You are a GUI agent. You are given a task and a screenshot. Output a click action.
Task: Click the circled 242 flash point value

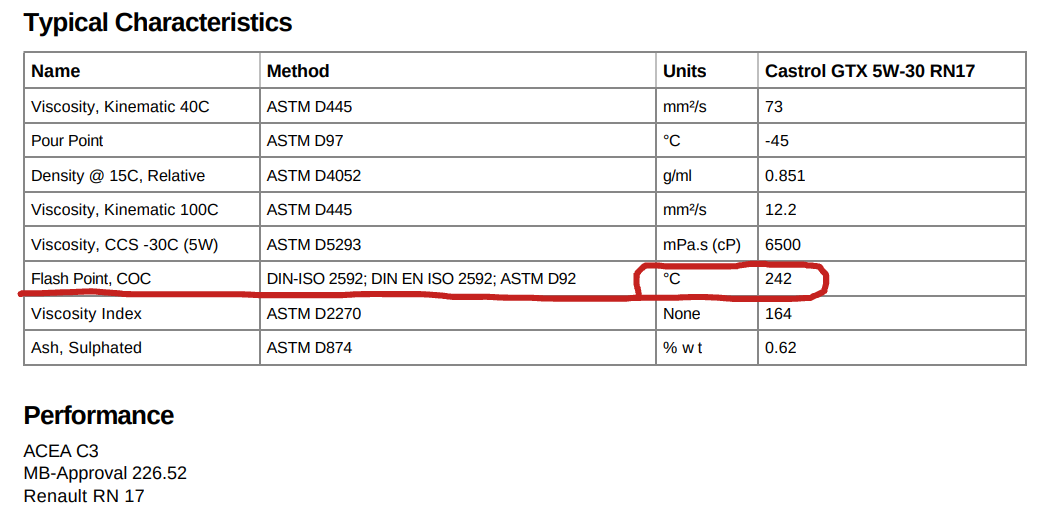[x=778, y=279]
